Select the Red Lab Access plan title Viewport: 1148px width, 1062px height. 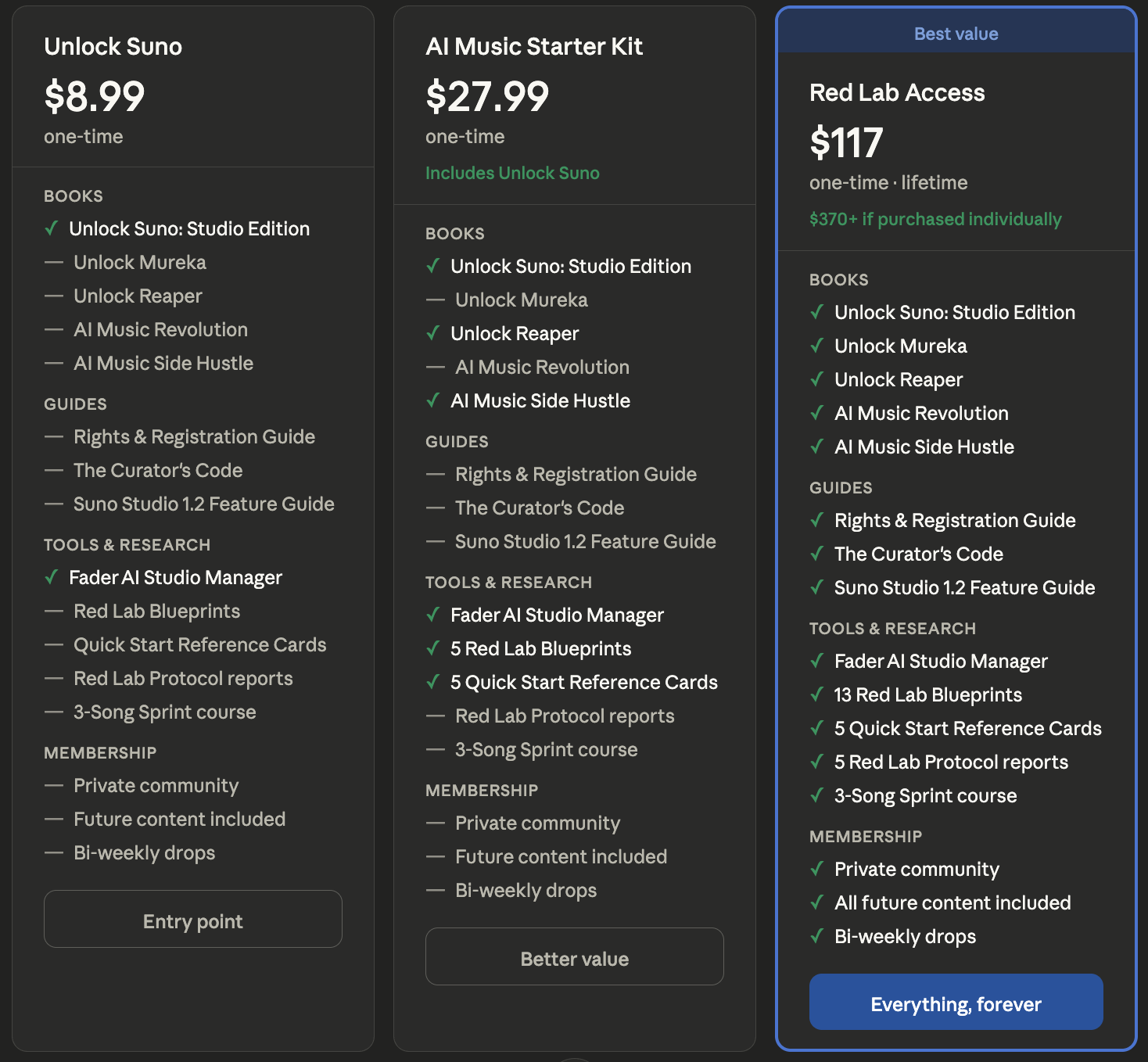coord(897,92)
